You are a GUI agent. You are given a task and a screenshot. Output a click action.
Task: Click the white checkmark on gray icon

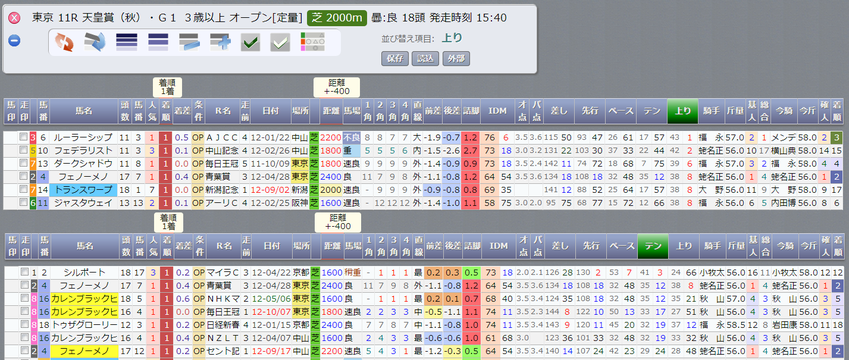pyautogui.click(x=280, y=42)
